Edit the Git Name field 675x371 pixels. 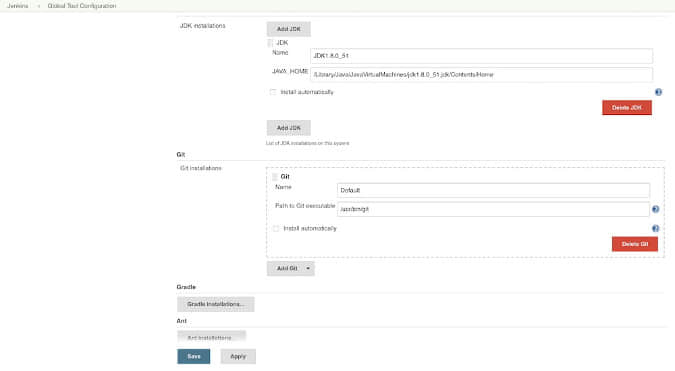coord(493,190)
